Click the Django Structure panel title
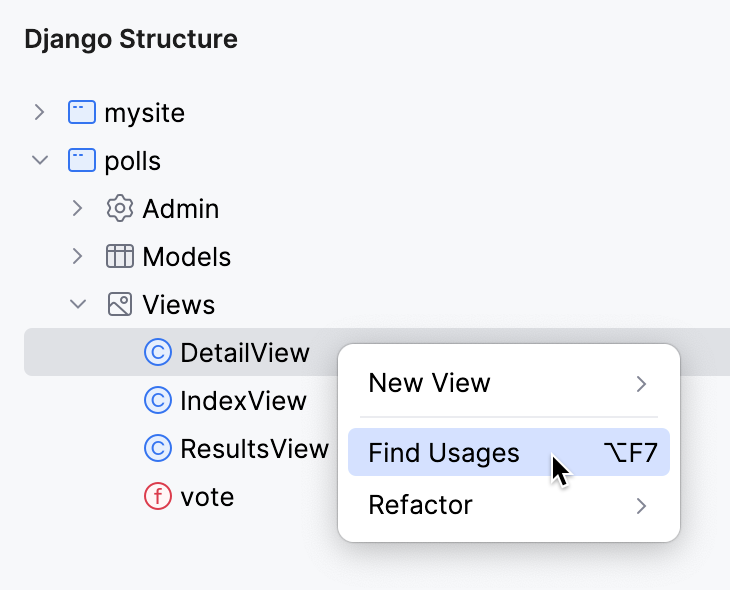The image size is (730, 590). tap(131, 40)
